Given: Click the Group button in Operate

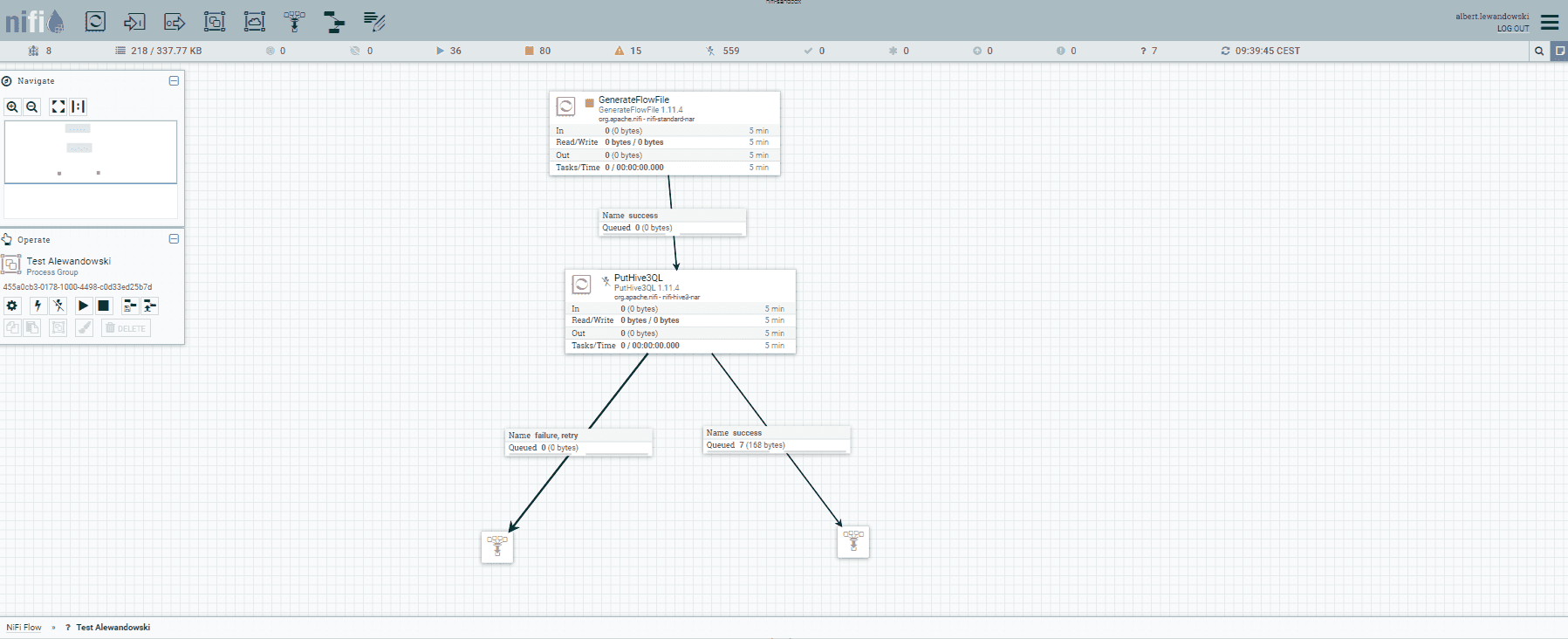Looking at the screenshot, I should pos(58,327).
